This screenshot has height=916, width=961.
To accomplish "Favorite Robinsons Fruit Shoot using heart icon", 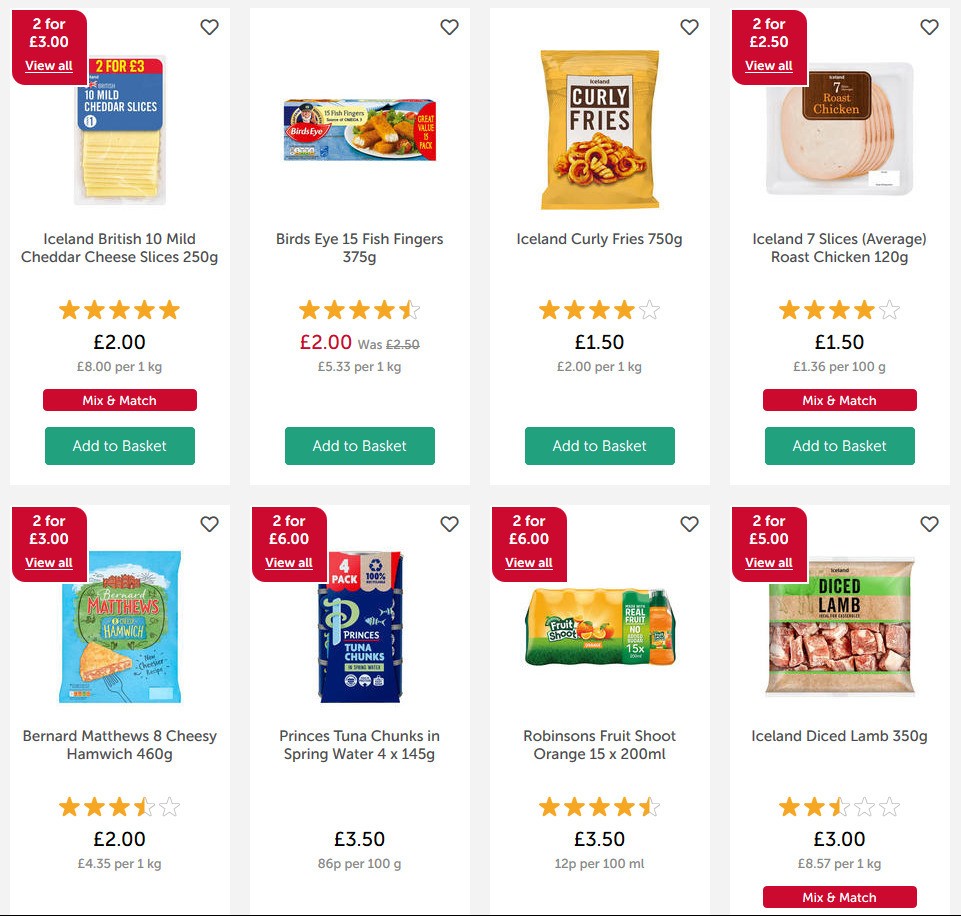I will 689,524.
